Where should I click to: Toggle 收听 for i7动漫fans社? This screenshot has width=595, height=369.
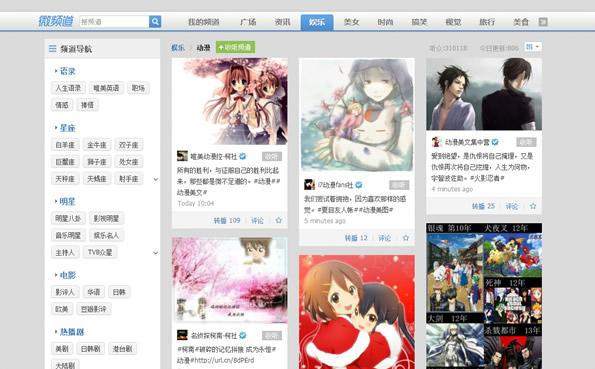click(x=399, y=185)
